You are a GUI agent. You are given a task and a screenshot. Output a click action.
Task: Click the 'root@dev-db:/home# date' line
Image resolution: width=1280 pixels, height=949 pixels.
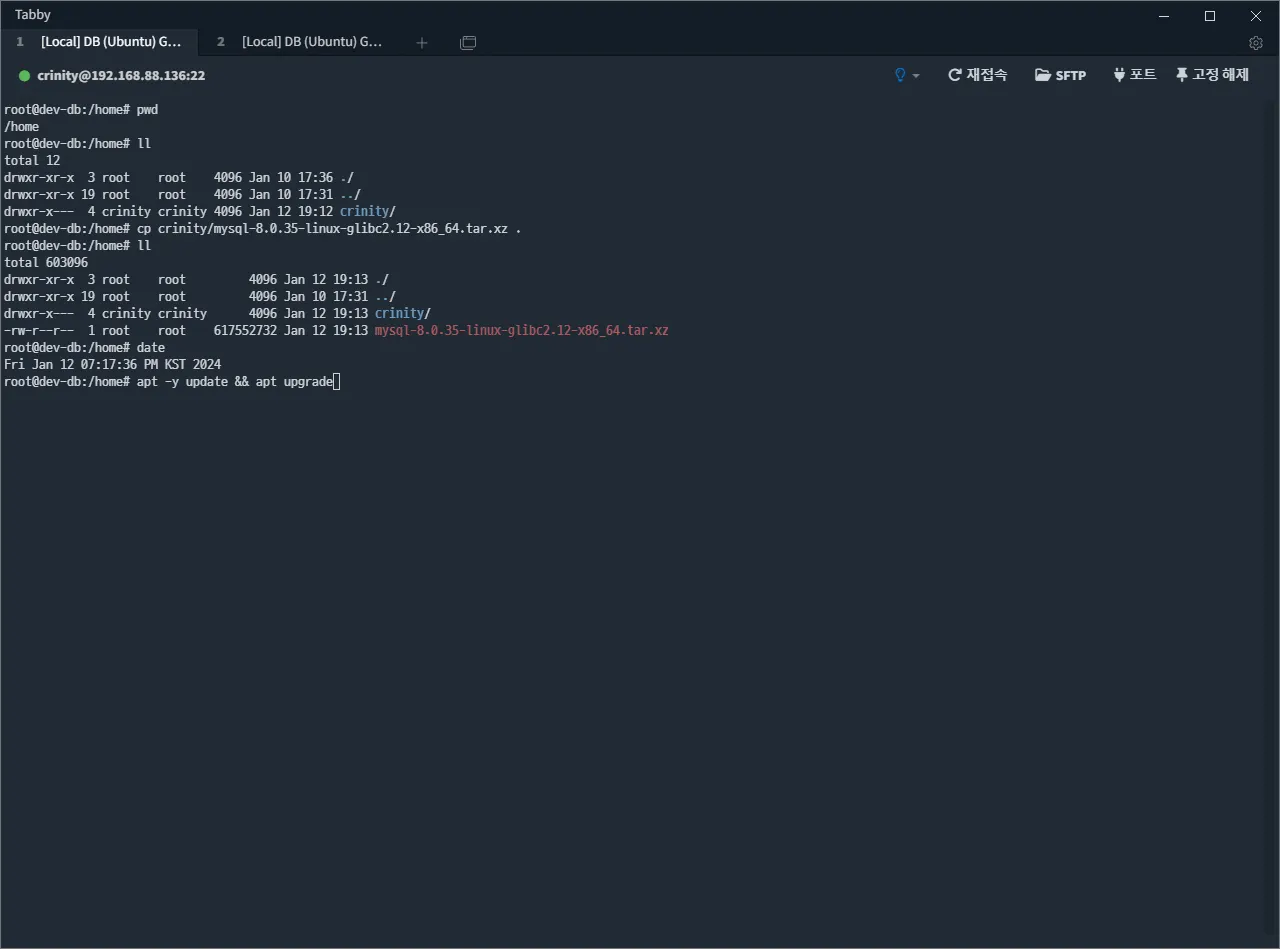(x=84, y=347)
